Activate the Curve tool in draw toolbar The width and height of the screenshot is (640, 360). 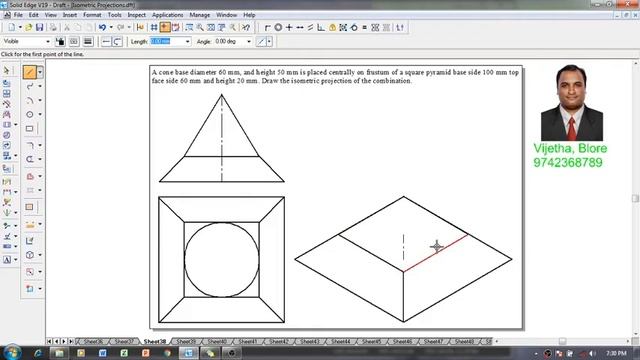(x=29, y=87)
